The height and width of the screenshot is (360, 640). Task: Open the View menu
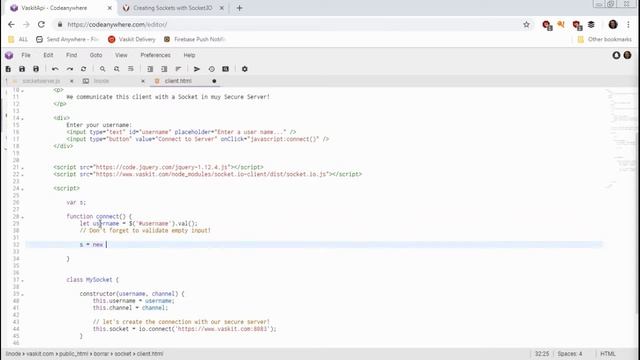coord(121,55)
